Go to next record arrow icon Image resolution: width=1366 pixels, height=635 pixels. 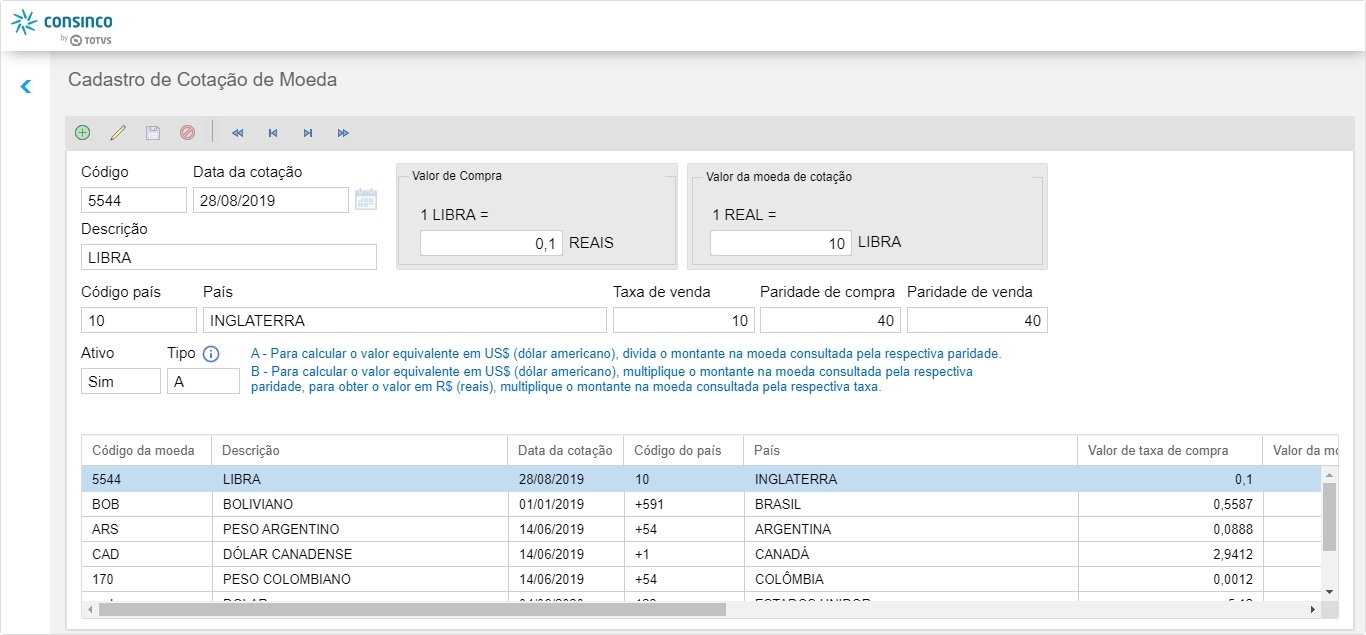[x=308, y=132]
